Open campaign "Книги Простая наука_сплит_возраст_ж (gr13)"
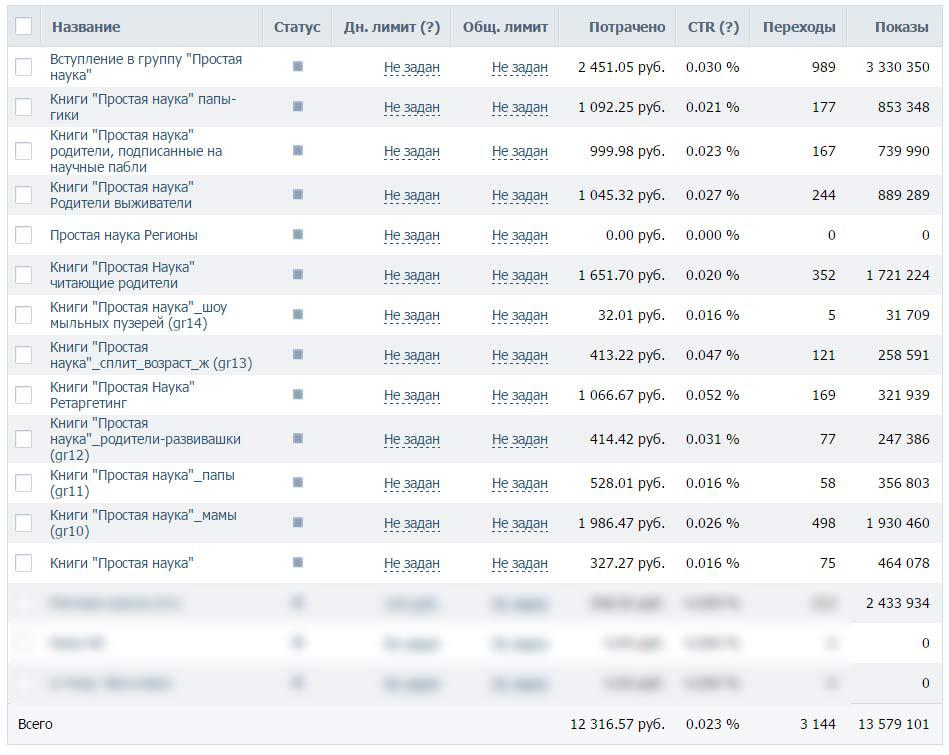The width and height of the screenshot is (949, 755). tap(151, 355)
